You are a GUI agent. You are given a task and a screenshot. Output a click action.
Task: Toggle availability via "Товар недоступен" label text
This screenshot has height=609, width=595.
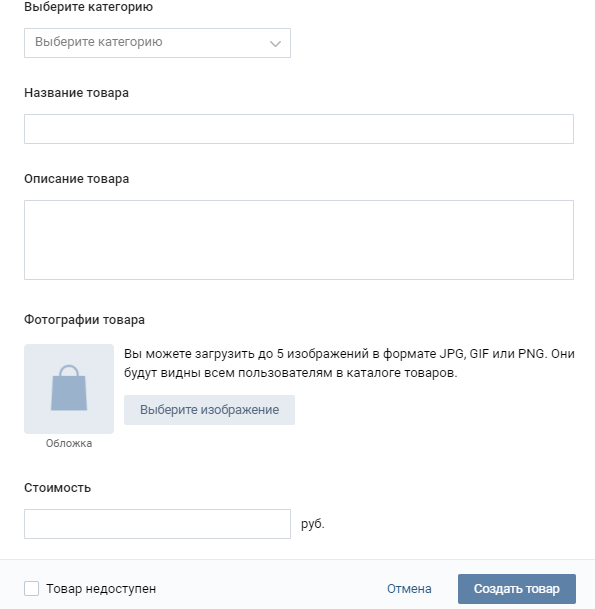(x=101, y=589)
